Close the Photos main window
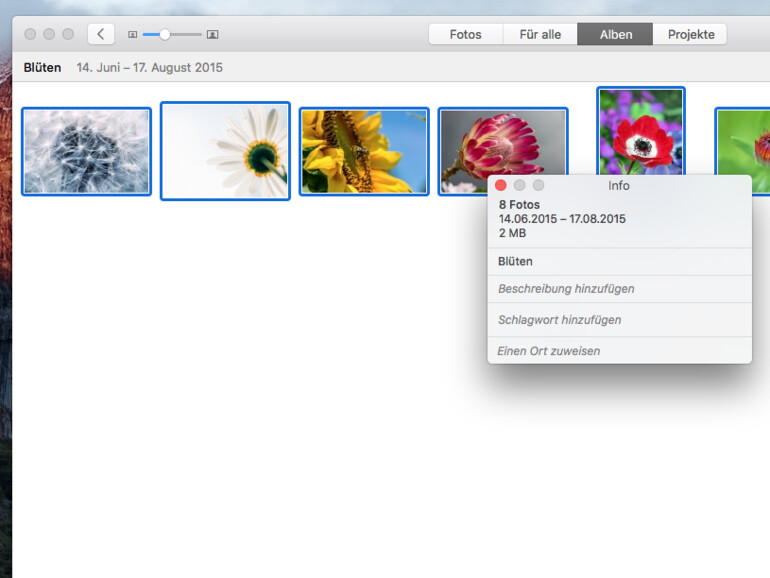The height and width of the screenshot is (578, 770). click(x=30, y=34)
